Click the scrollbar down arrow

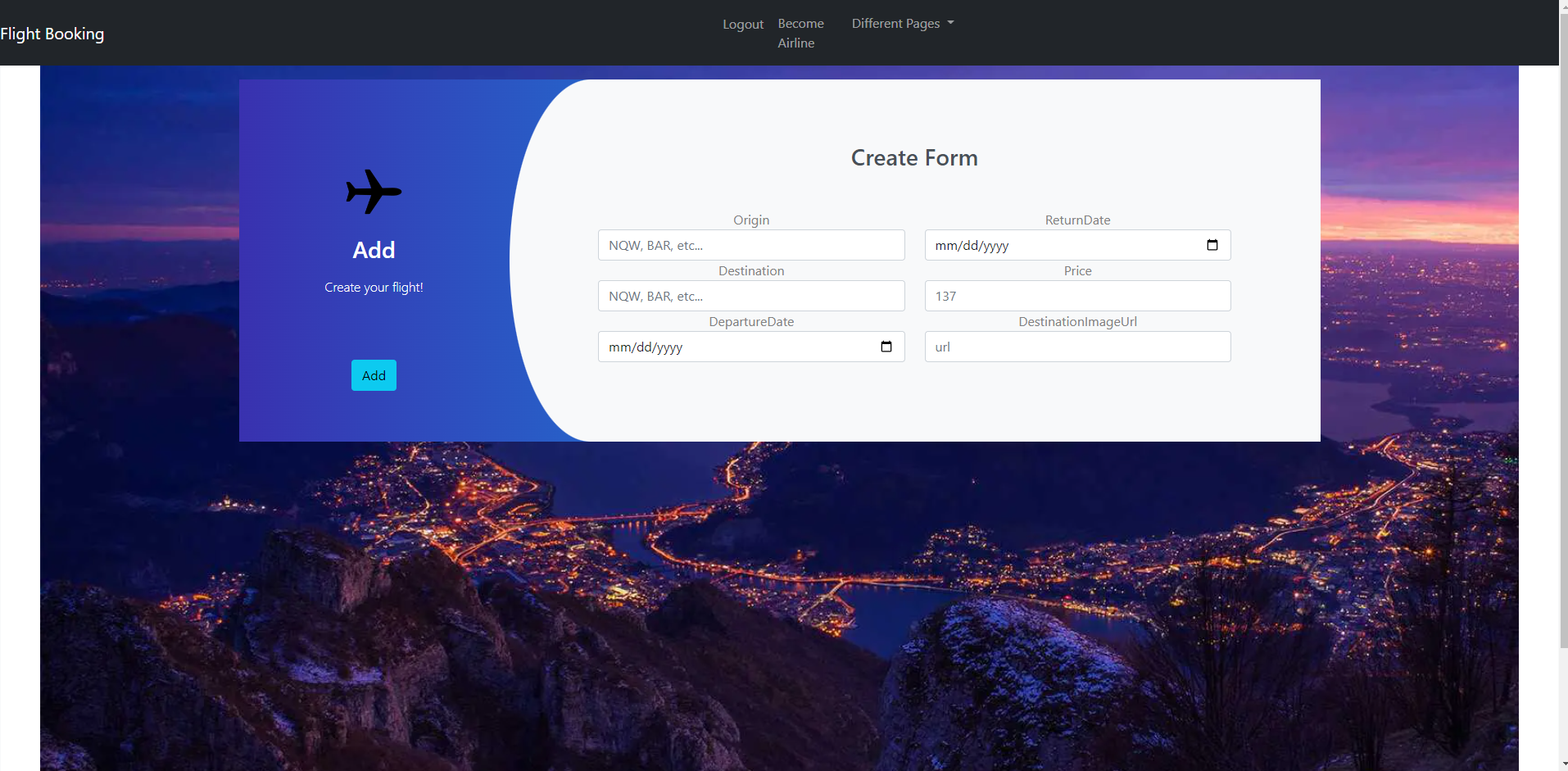[1561, 764]
